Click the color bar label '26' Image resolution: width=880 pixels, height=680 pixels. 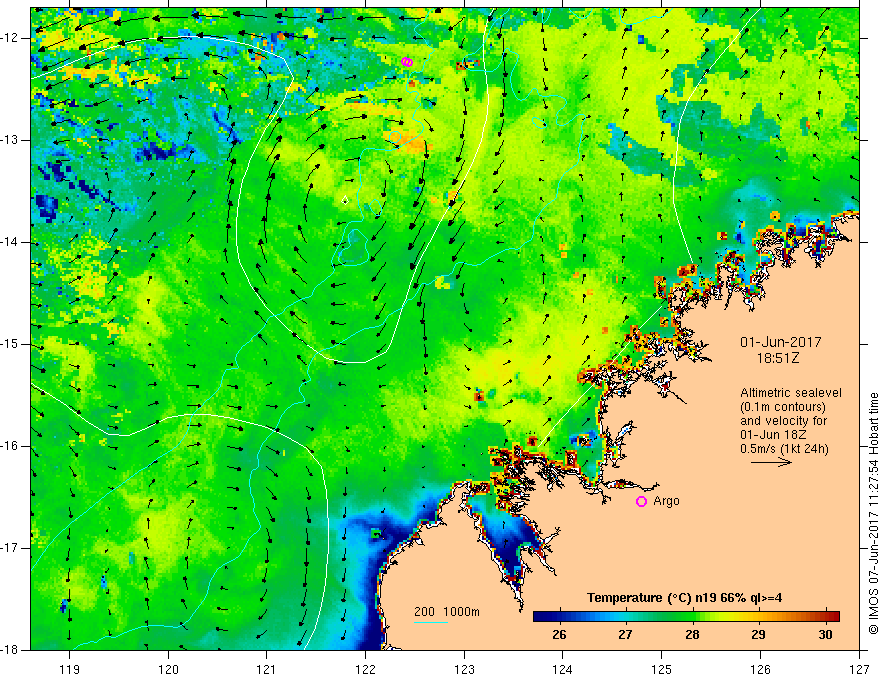559,635
